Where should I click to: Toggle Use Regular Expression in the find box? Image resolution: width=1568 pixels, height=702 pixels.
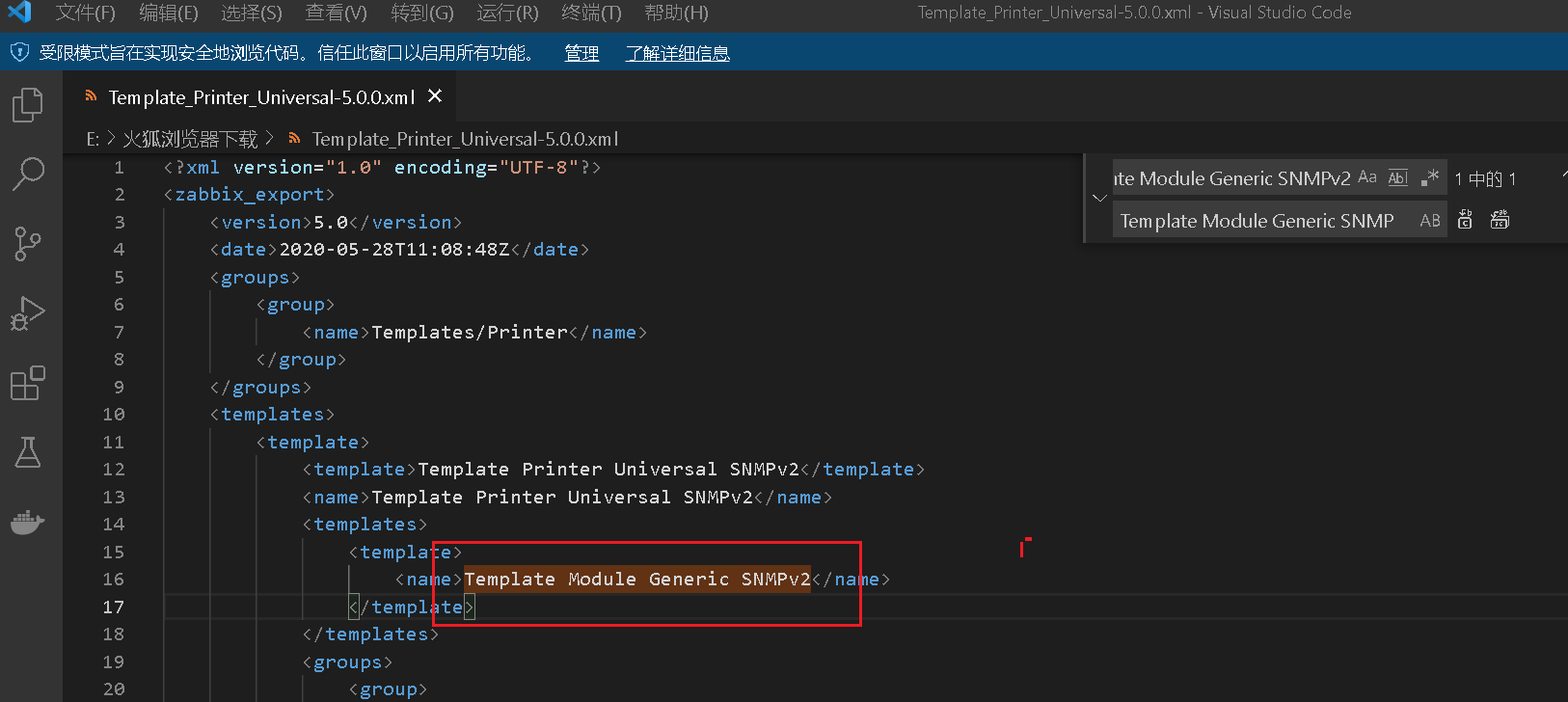[1429, 177]
